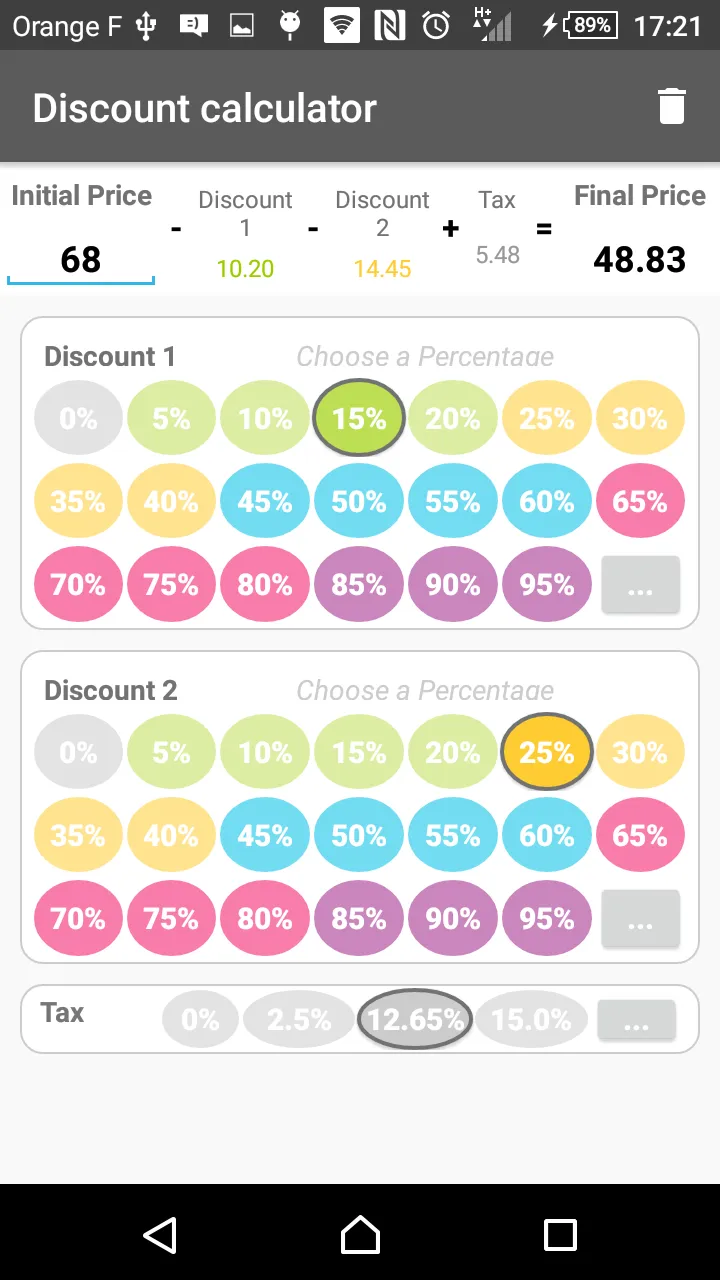Image resolution: width=720 pixels, height=1280 pixels.
Task: Tap the Android home navigation icon
Action: pos(360,1235)
